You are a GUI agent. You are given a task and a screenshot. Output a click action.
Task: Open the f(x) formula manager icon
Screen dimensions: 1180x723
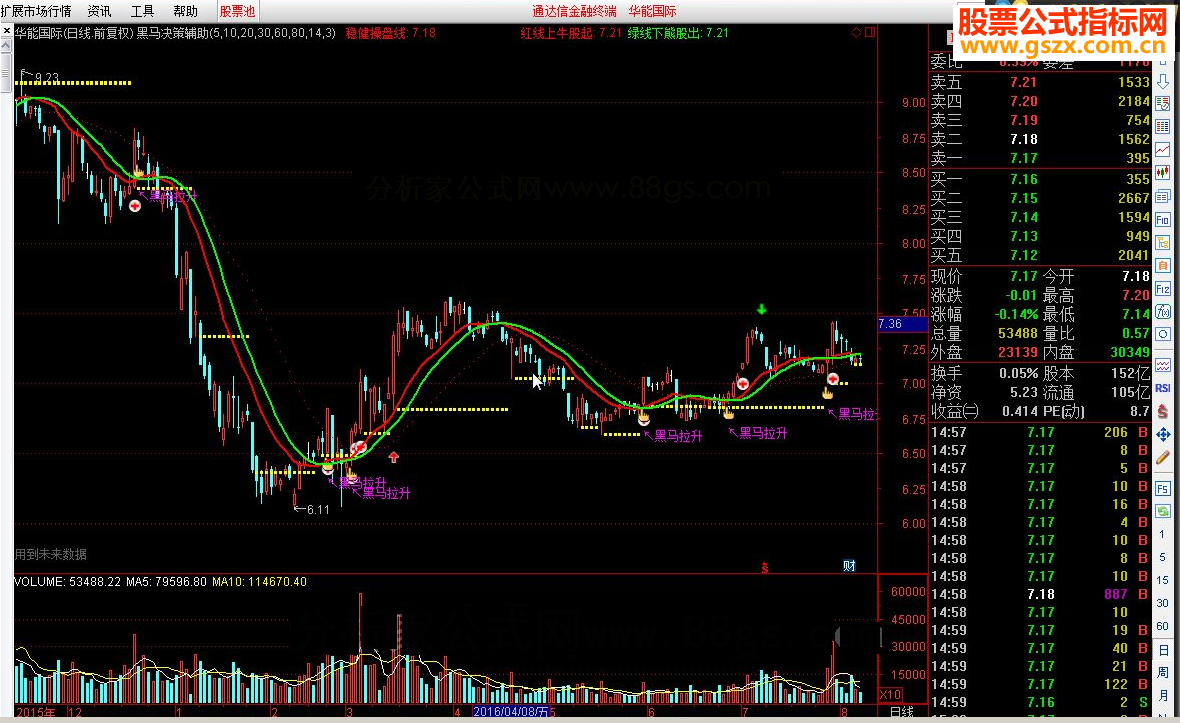[x=1163, y=311]
